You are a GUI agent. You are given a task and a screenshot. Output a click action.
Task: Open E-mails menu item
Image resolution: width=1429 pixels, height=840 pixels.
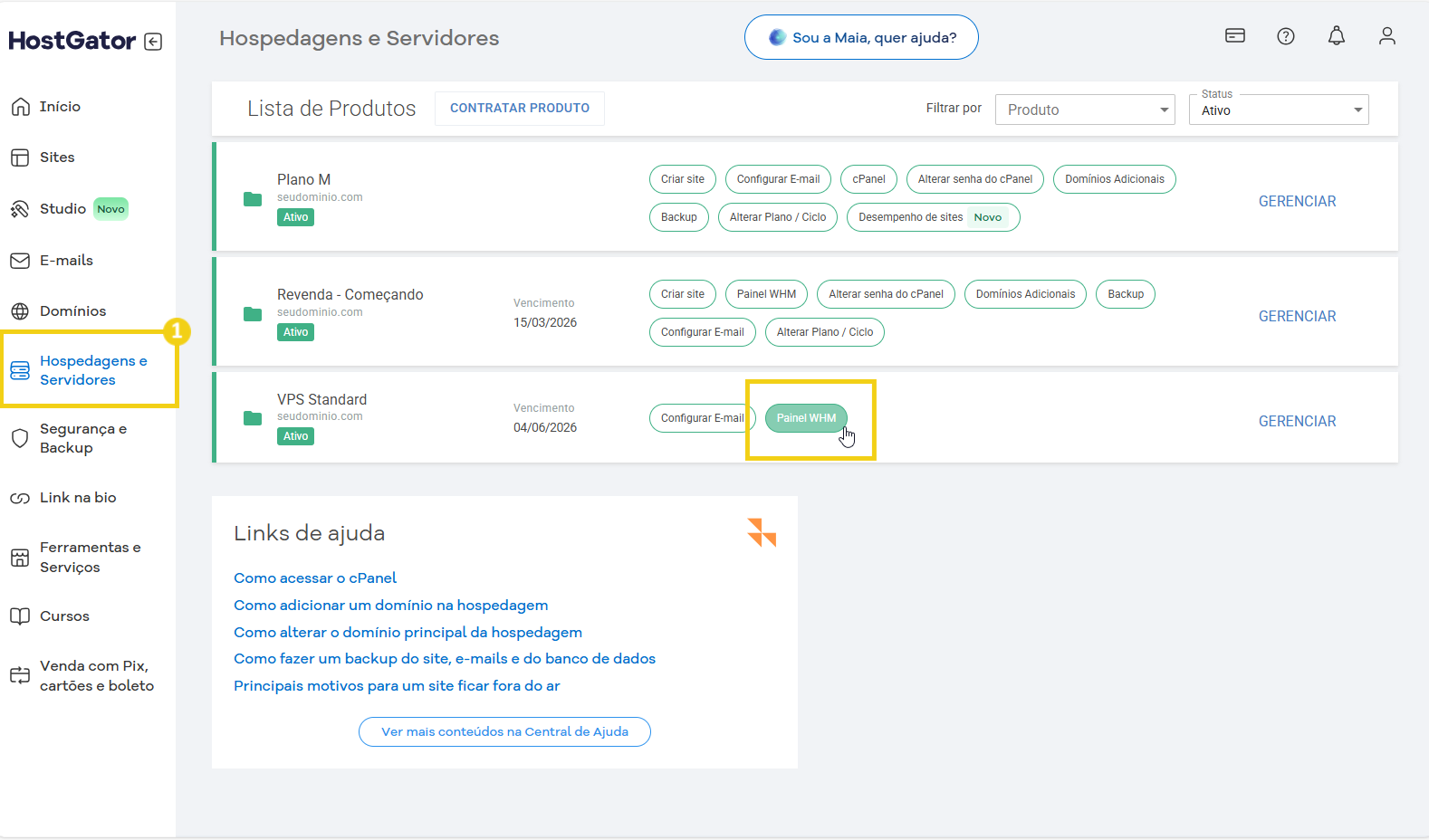click(x=66, y=261)
